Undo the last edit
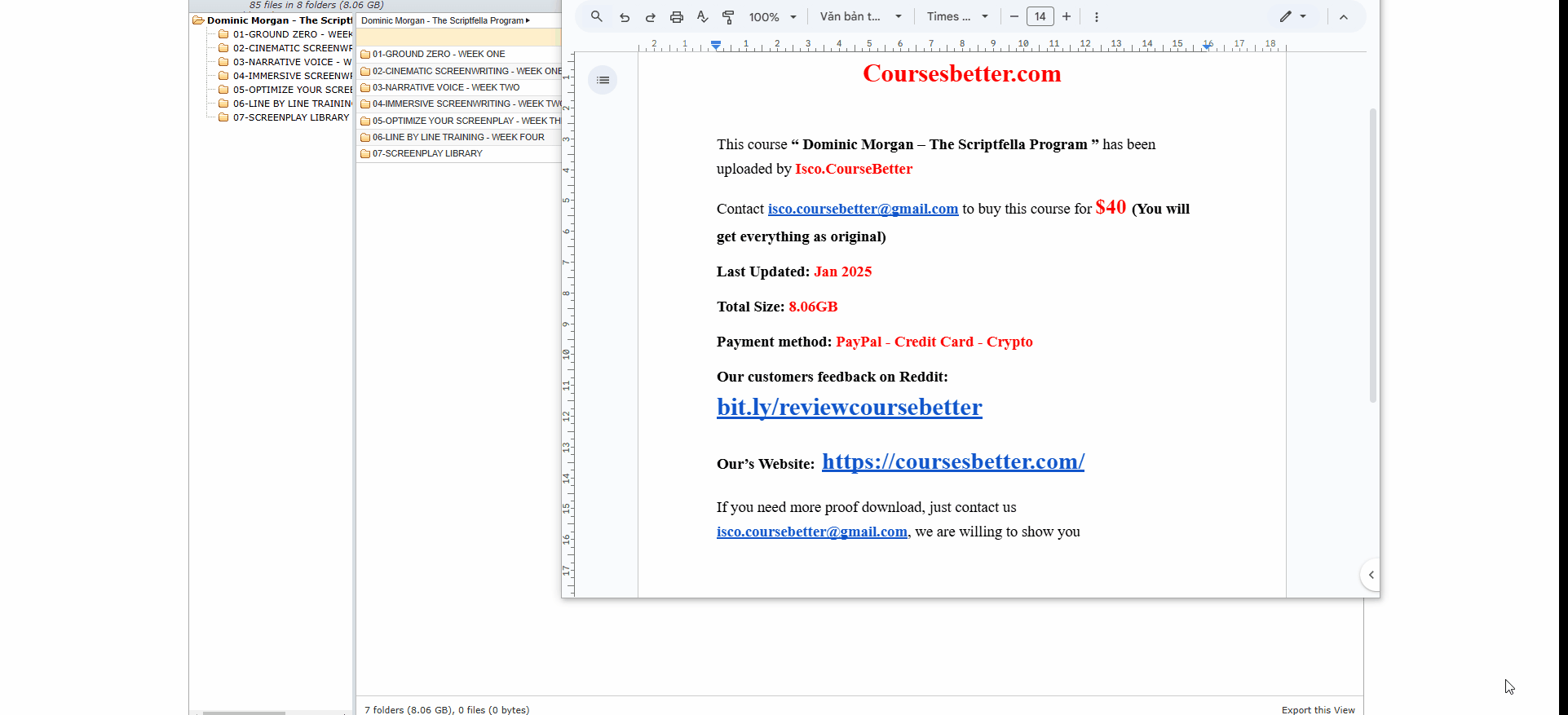The image size is (1568, 715). [x=625, y=17]
